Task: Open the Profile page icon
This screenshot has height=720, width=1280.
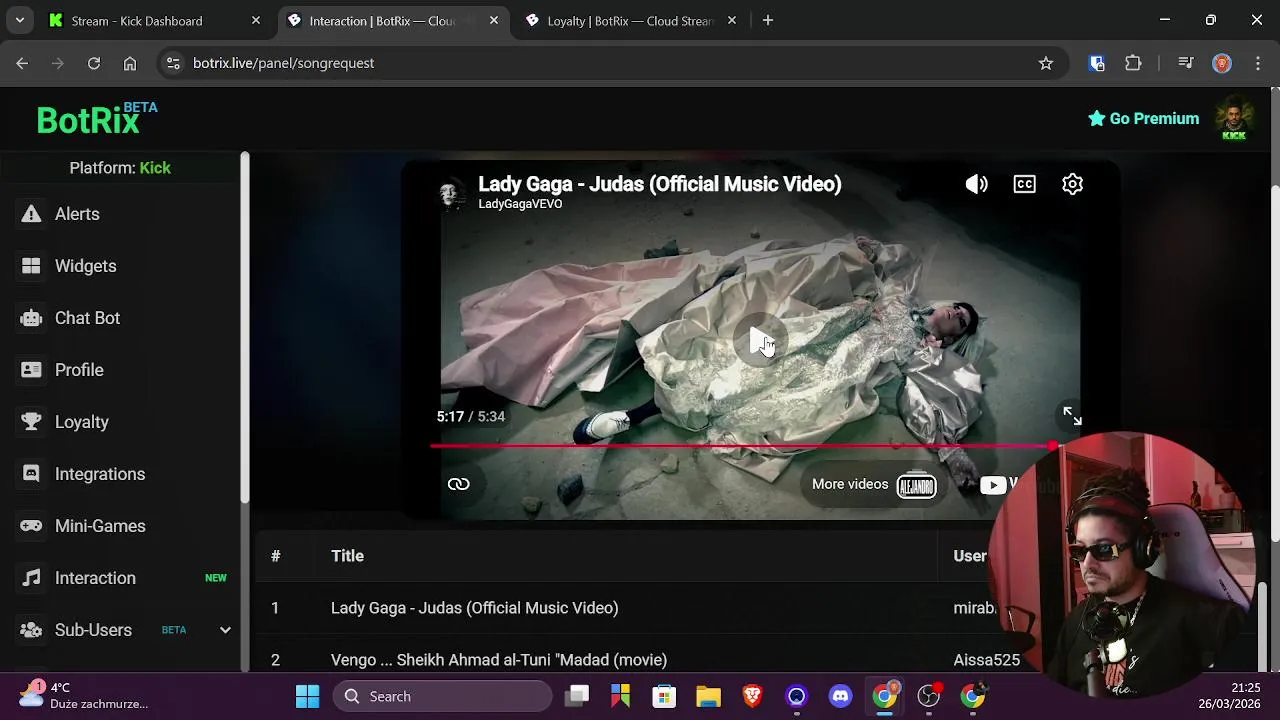Action: (x=32, y=370)
